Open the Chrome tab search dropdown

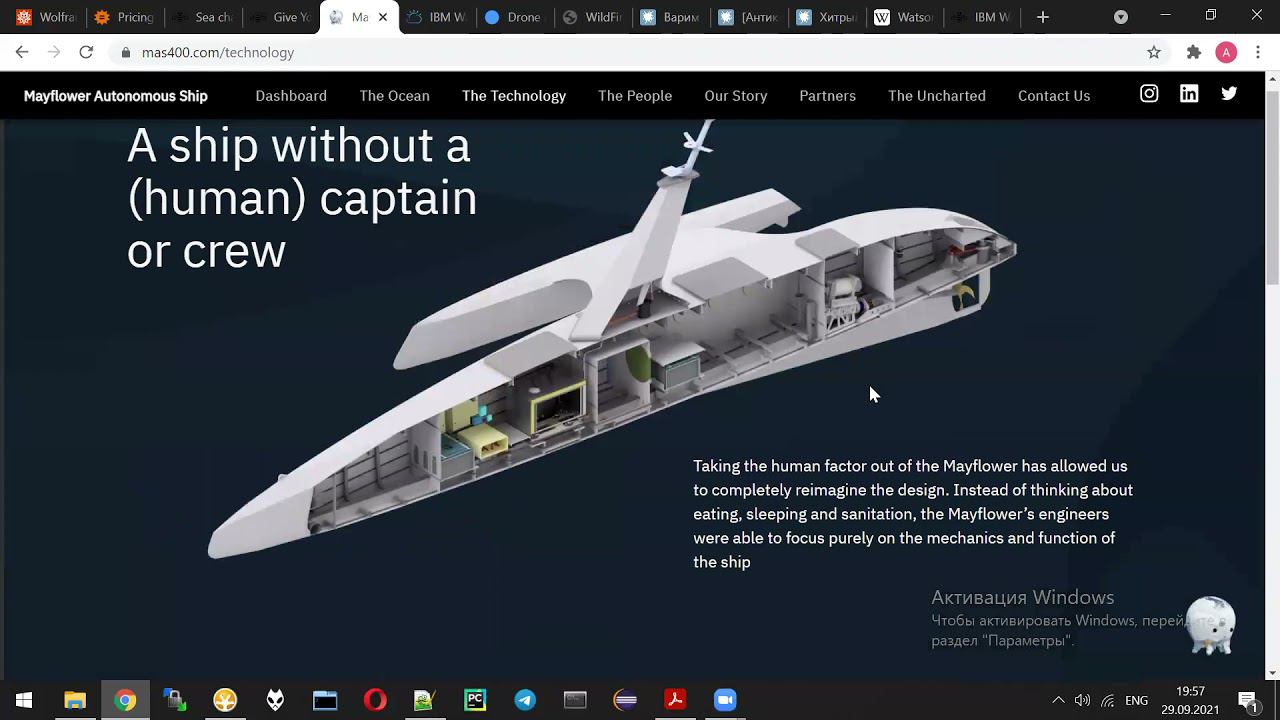click(1121, 17)
